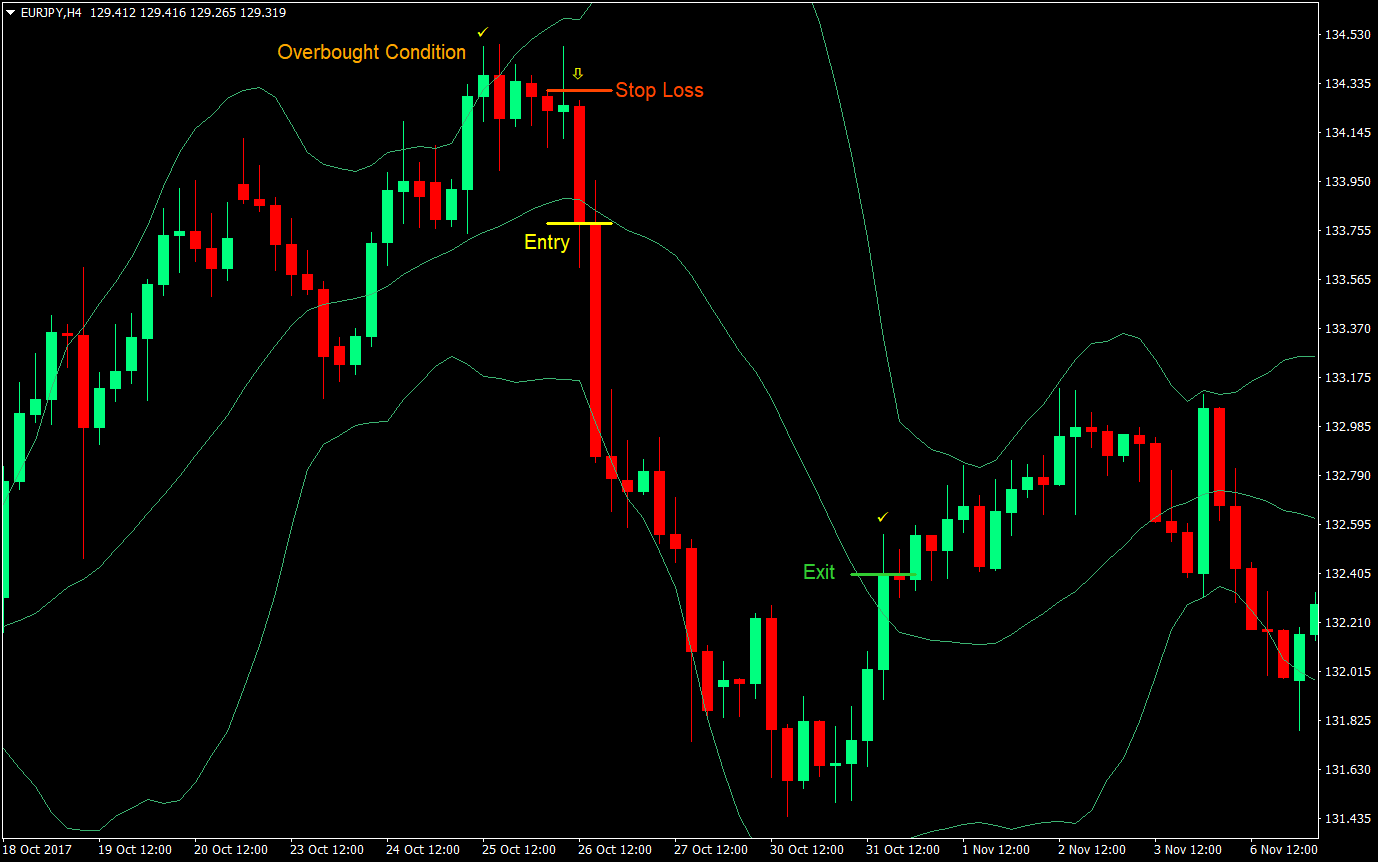The width and height of the screenshot is (1378, 862).
Task: Click the yellow "Entry" text label
Action: point(547,241)
